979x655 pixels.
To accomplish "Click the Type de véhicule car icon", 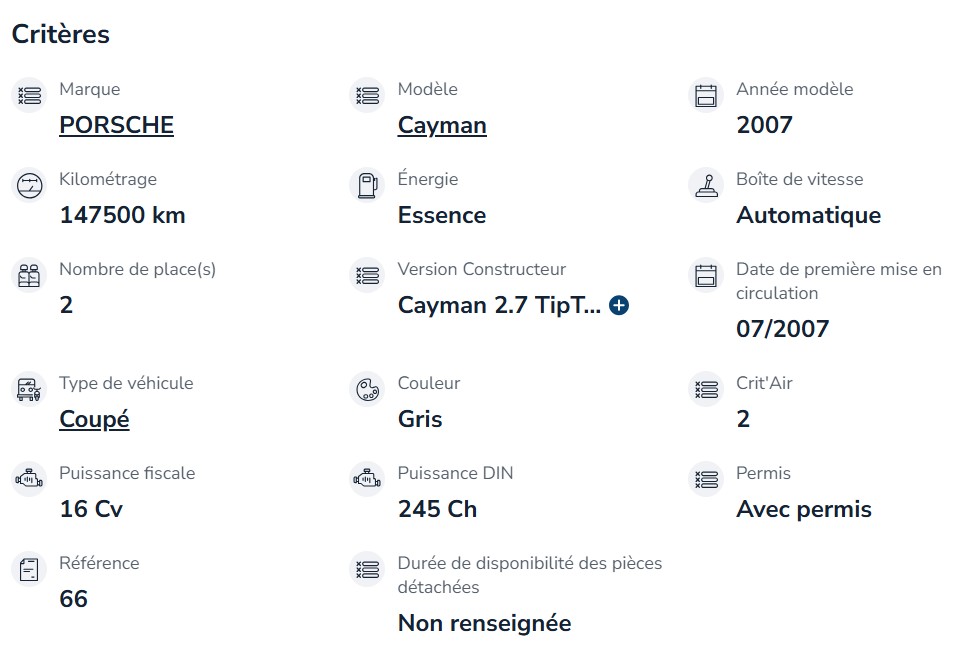I will tap(29, 390).
